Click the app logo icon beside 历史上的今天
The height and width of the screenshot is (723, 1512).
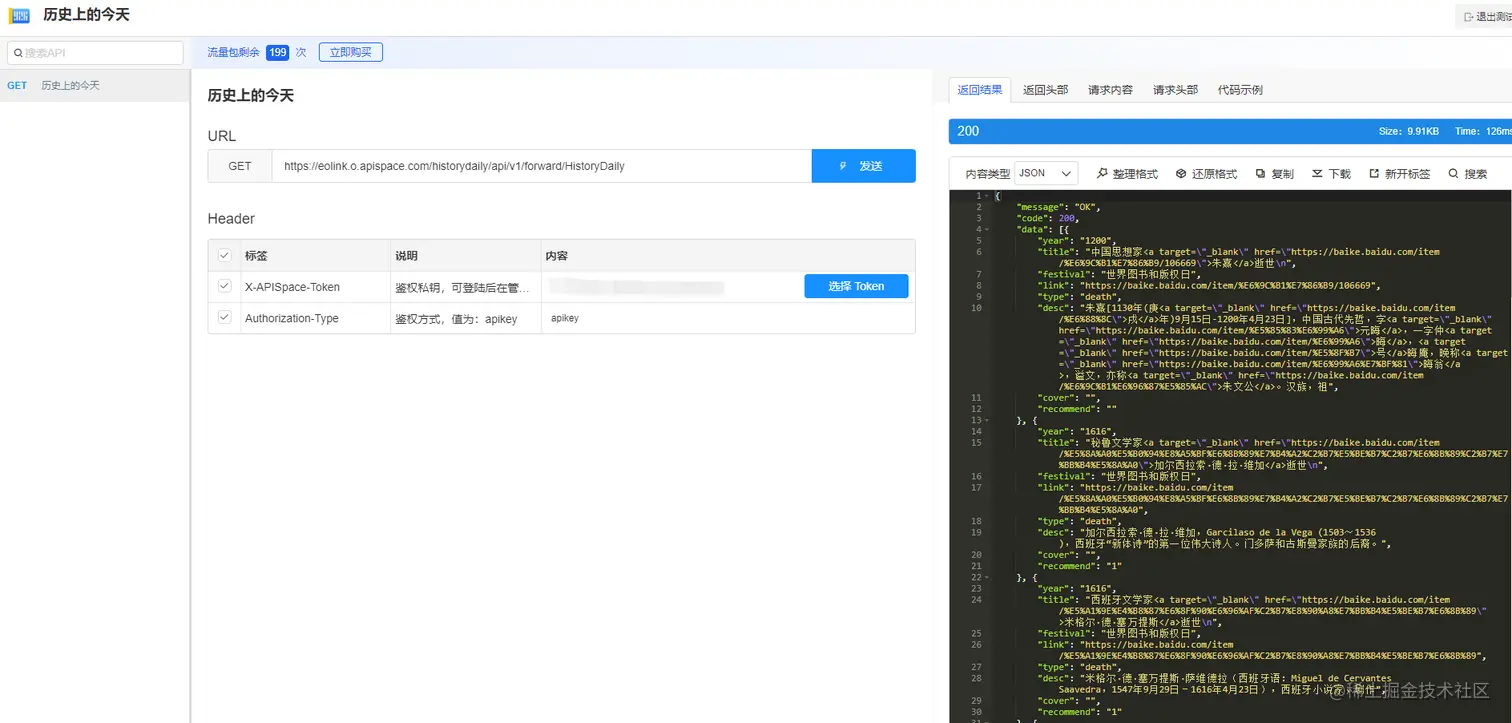[20, 16]
